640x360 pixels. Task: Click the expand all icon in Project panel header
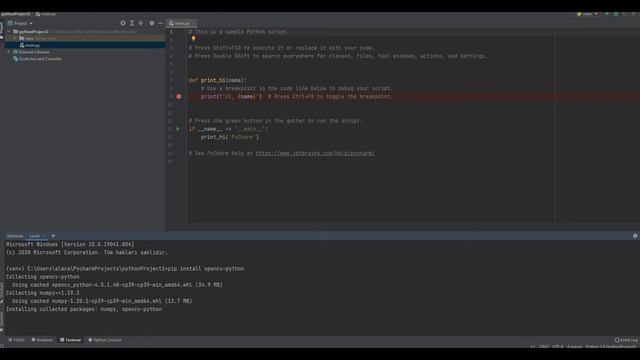(132, 23)
